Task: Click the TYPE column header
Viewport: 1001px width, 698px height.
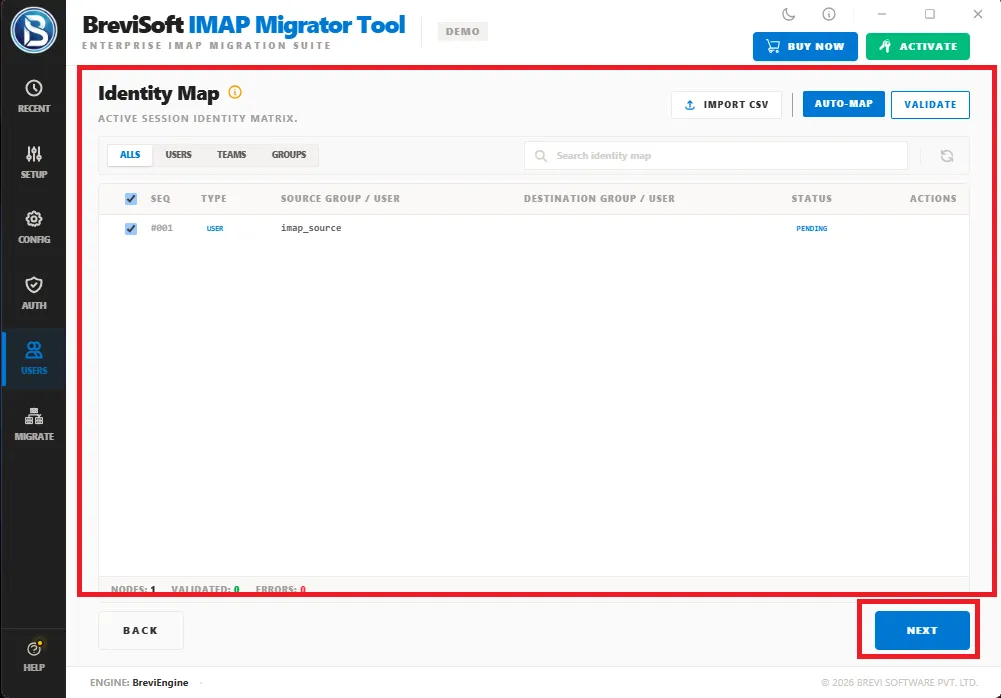Action: (214, 199)
